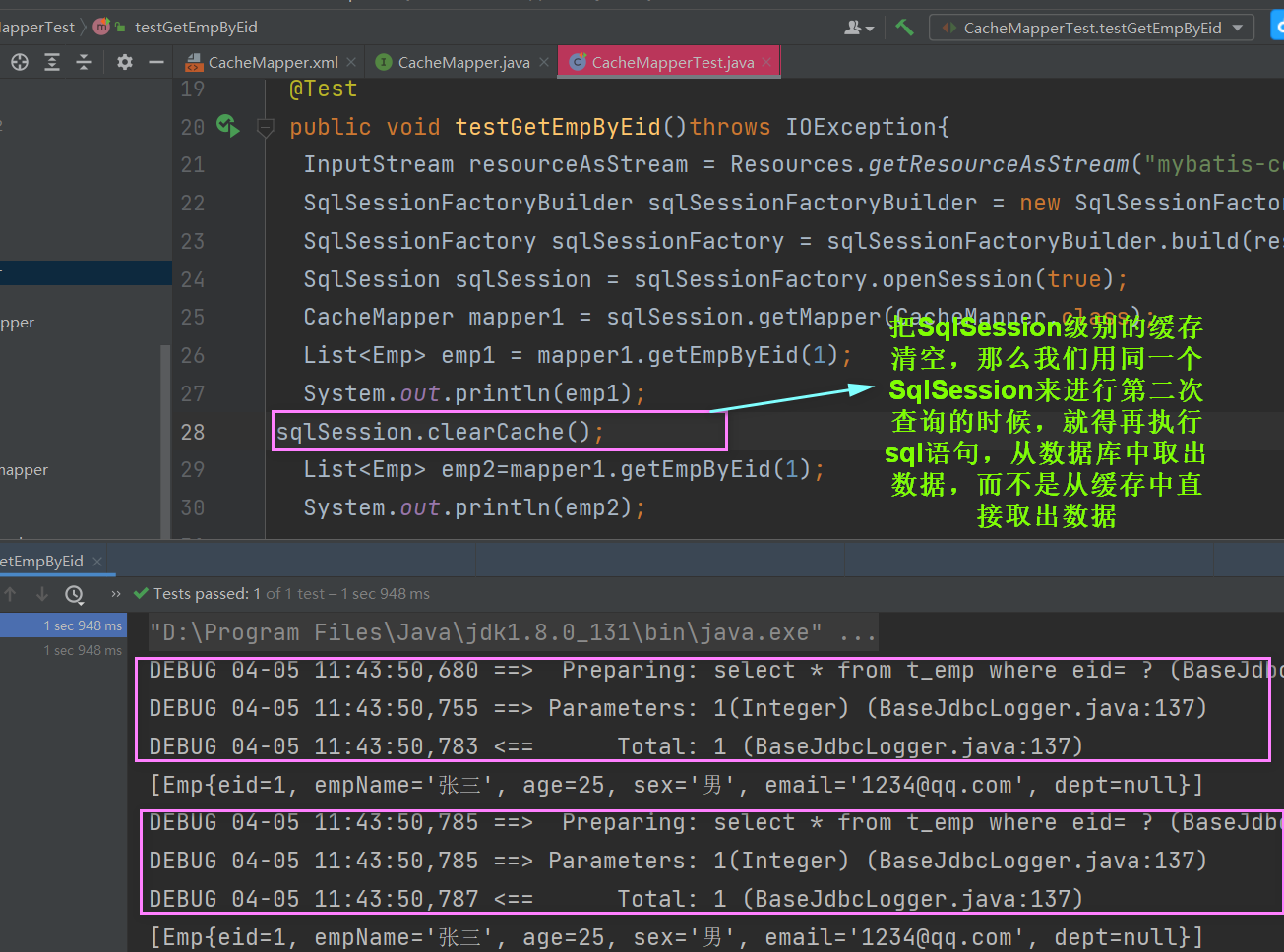
Task: Click the previous failed test up arrow
Action: click(11, 594)
